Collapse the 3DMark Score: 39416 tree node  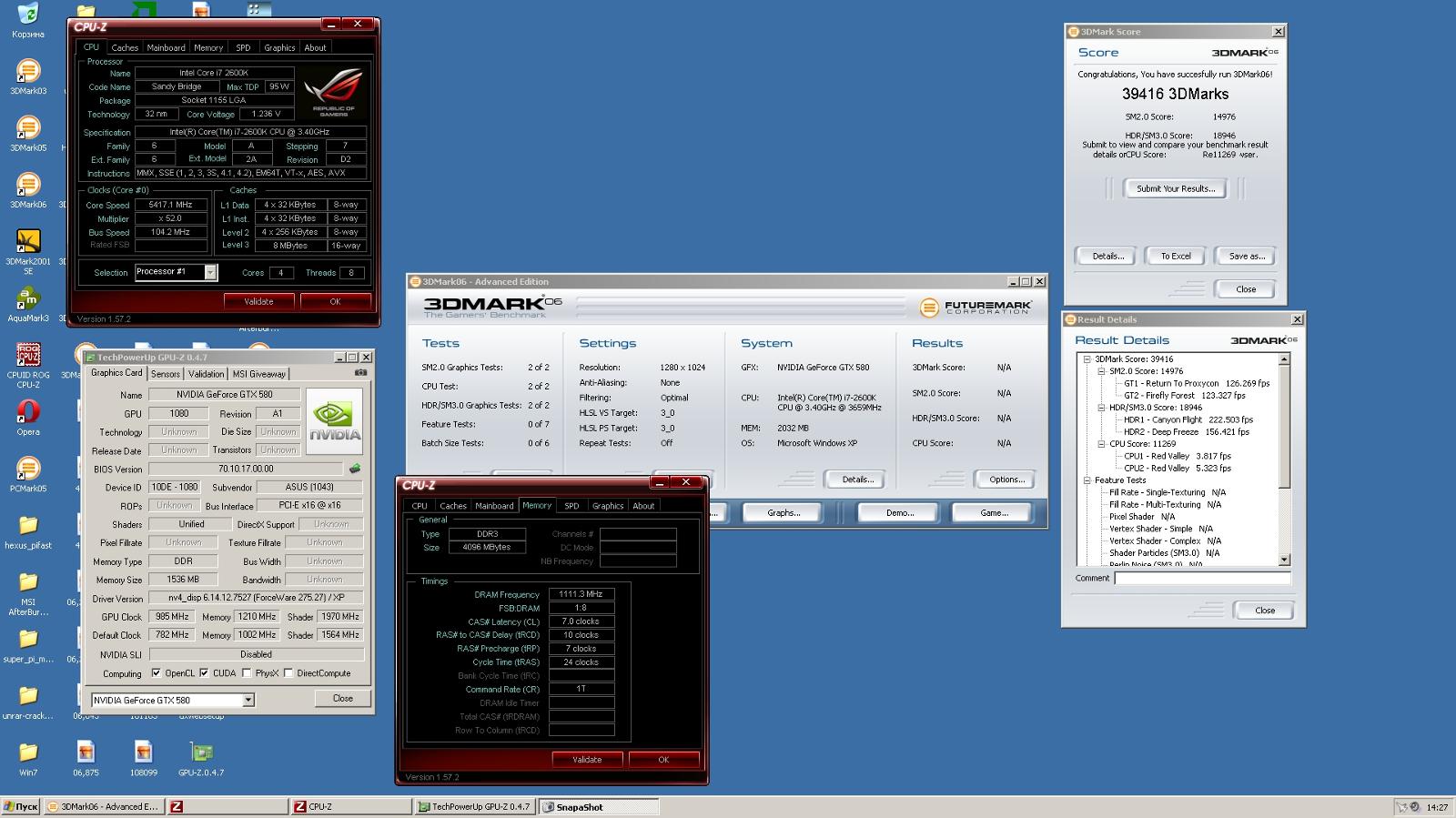pos(1087,359)
